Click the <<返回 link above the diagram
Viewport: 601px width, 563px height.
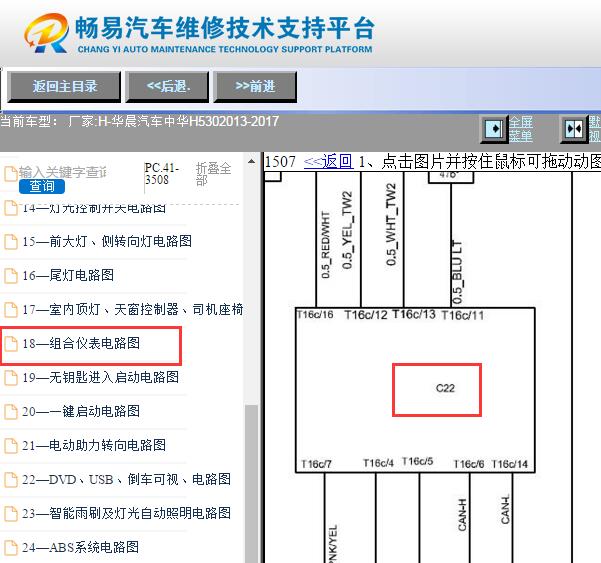tap(328, 161)
